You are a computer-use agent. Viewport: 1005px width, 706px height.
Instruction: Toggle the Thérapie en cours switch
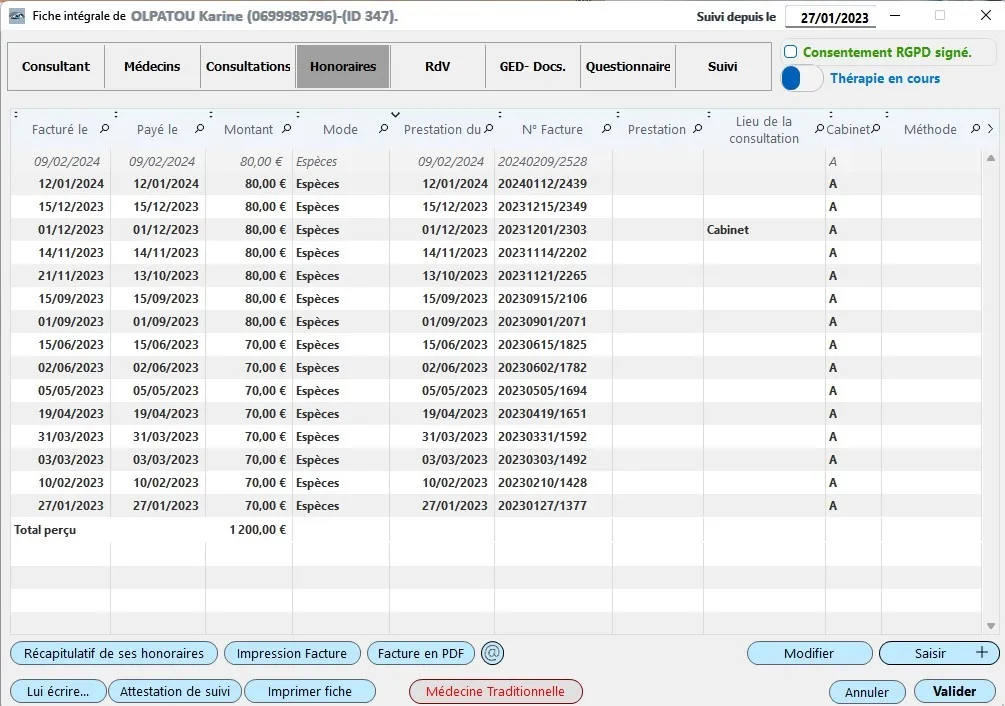pos(802,79)
